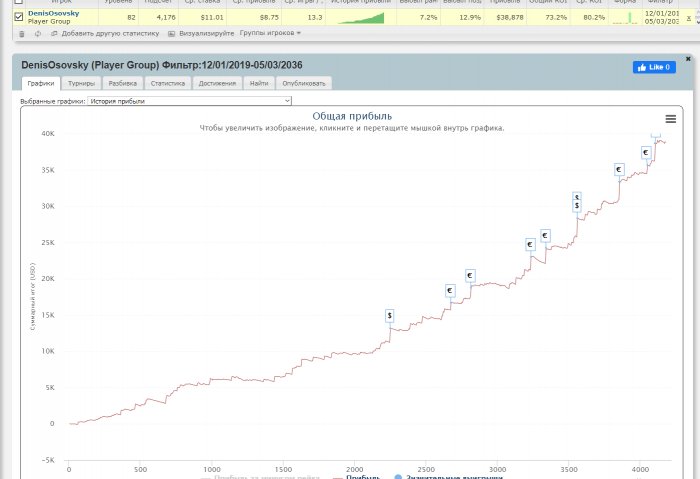Click the trash icon below the table
Viewport: 700px width, 479px height.
22,33
